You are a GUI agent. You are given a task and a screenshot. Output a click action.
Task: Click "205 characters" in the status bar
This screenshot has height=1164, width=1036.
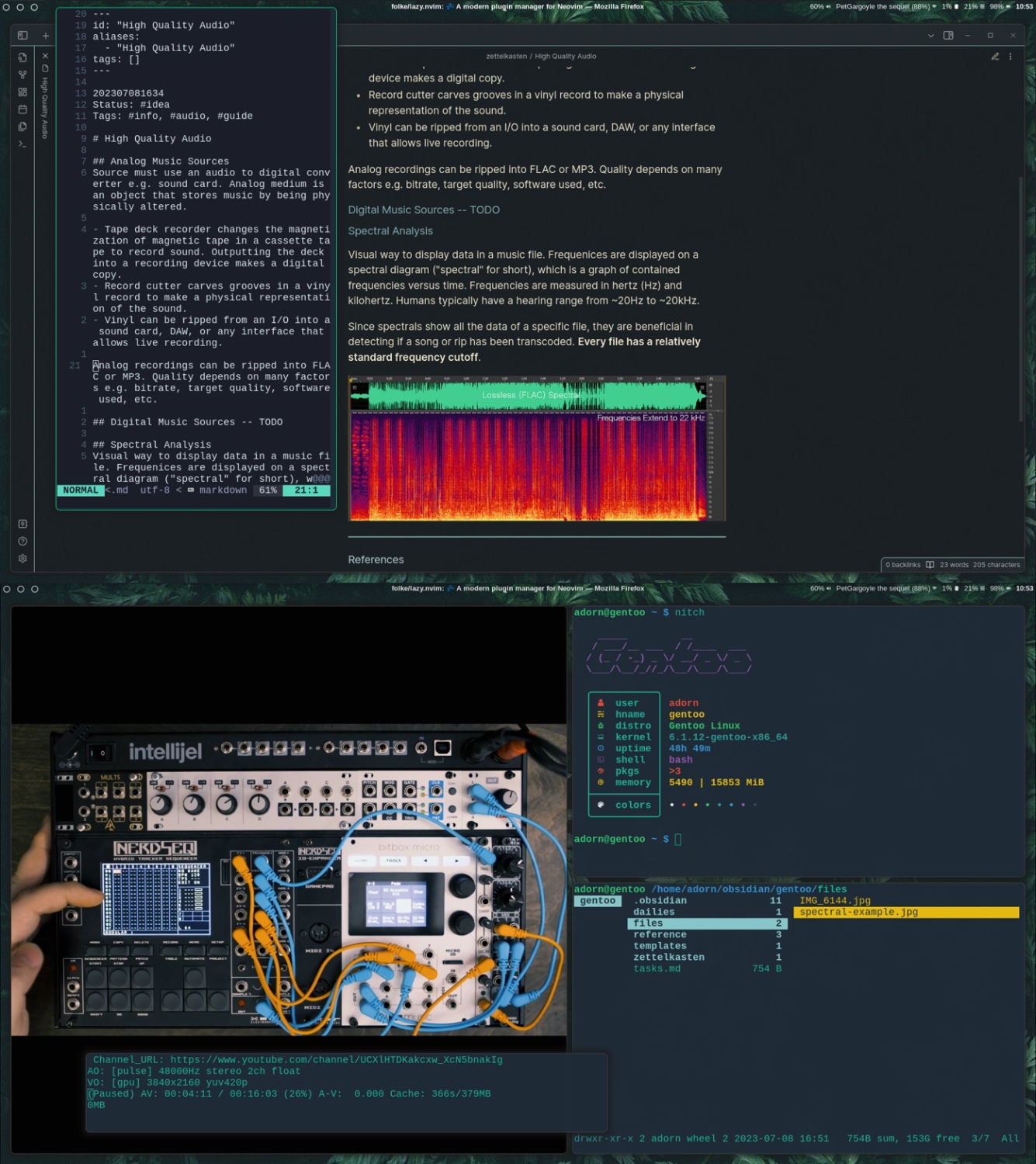click(996, 564)
